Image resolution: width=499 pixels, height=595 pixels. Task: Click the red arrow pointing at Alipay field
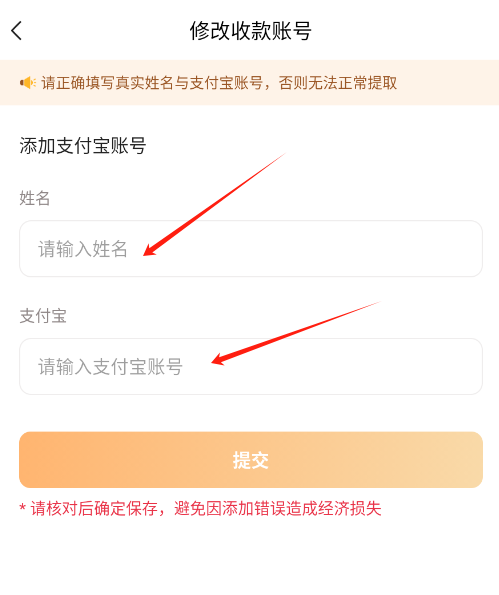click(x=296, y=333)
